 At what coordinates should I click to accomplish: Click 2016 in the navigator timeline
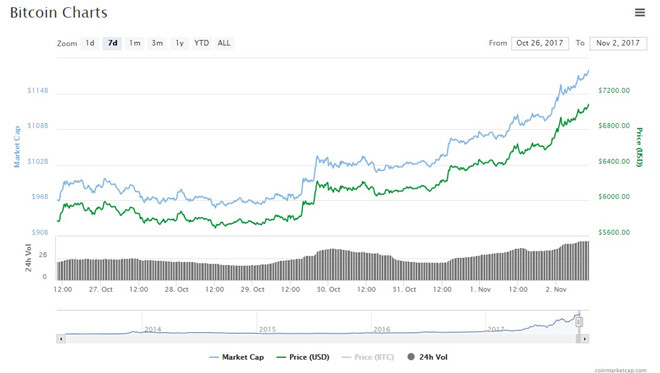382,329
